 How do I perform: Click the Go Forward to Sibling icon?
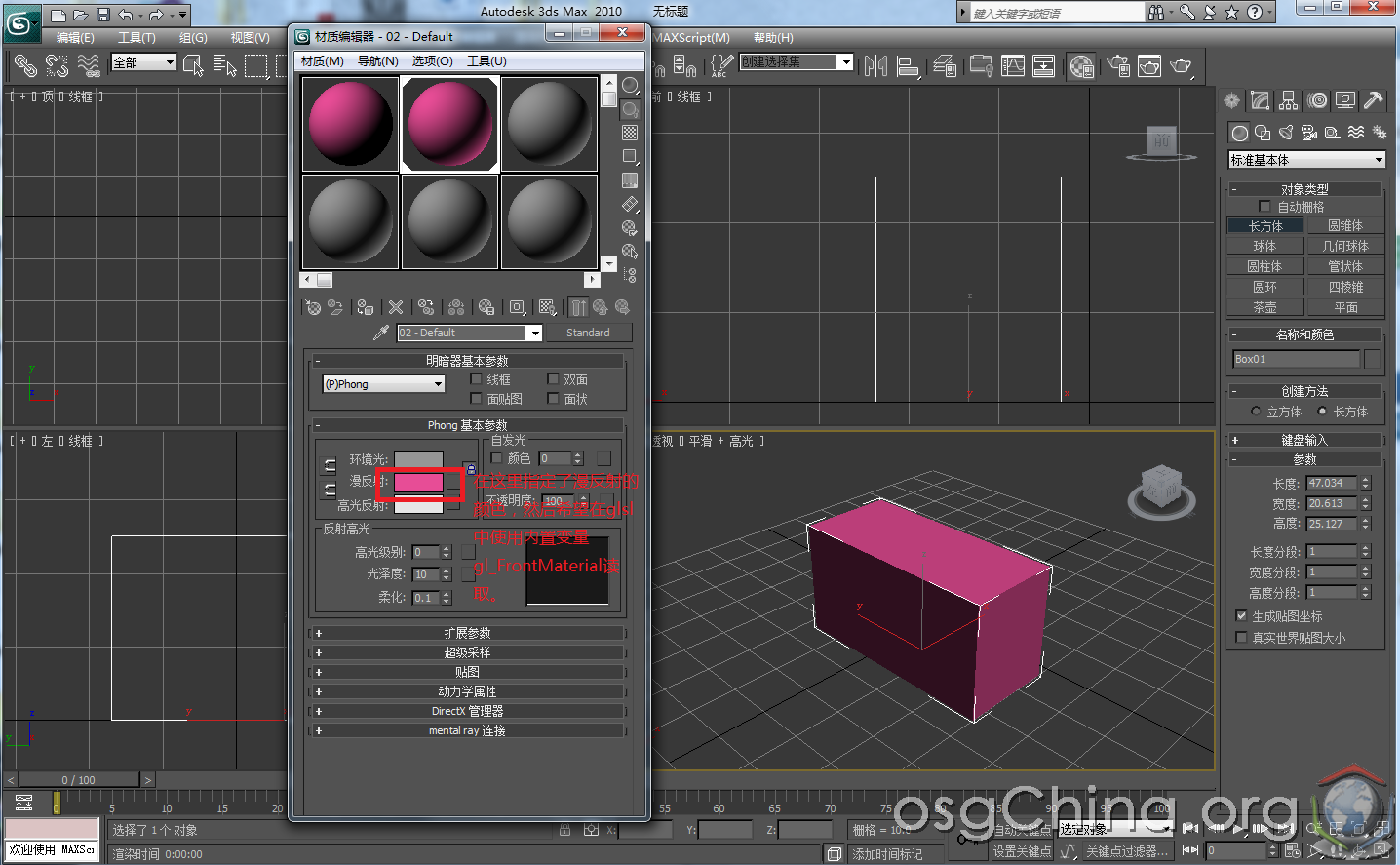click(622, 308)
